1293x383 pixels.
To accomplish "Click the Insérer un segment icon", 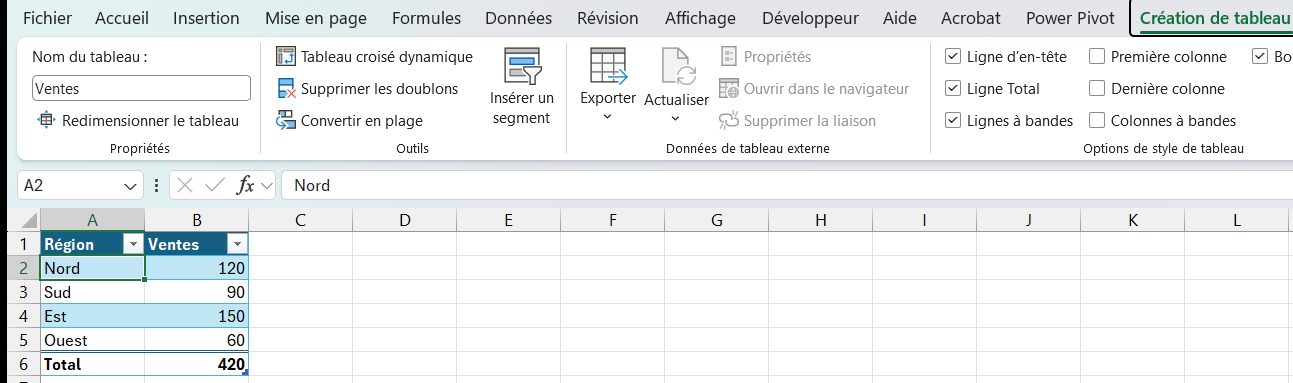I will coord(522,66).
